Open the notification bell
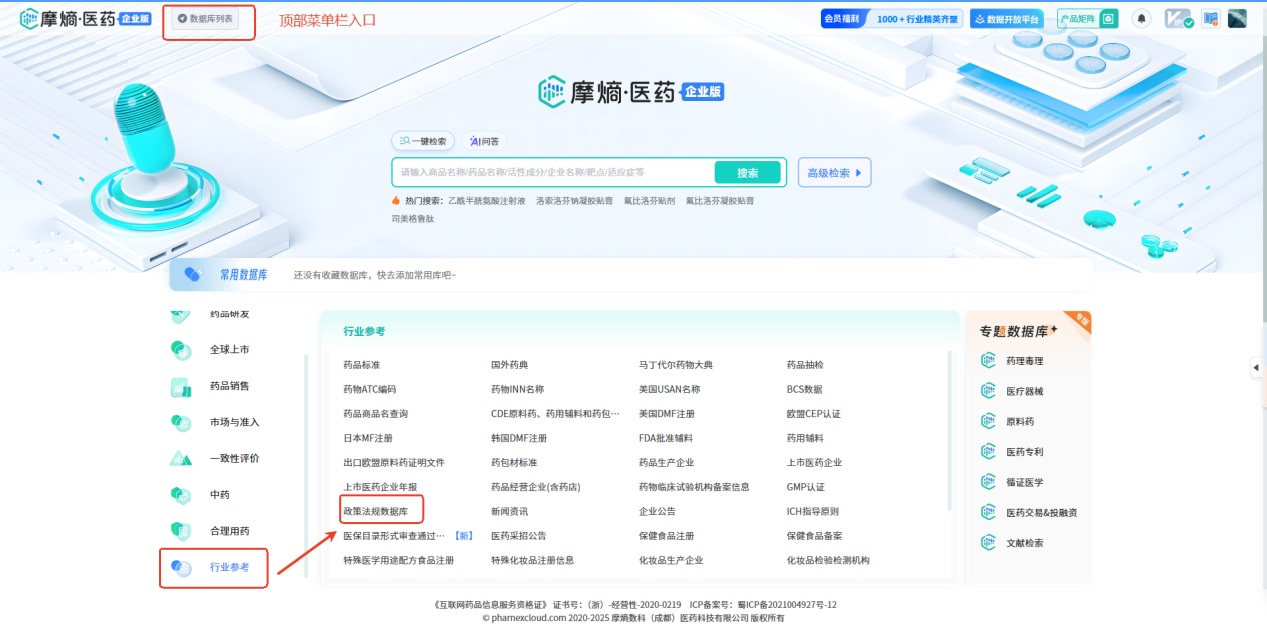 1141,19
